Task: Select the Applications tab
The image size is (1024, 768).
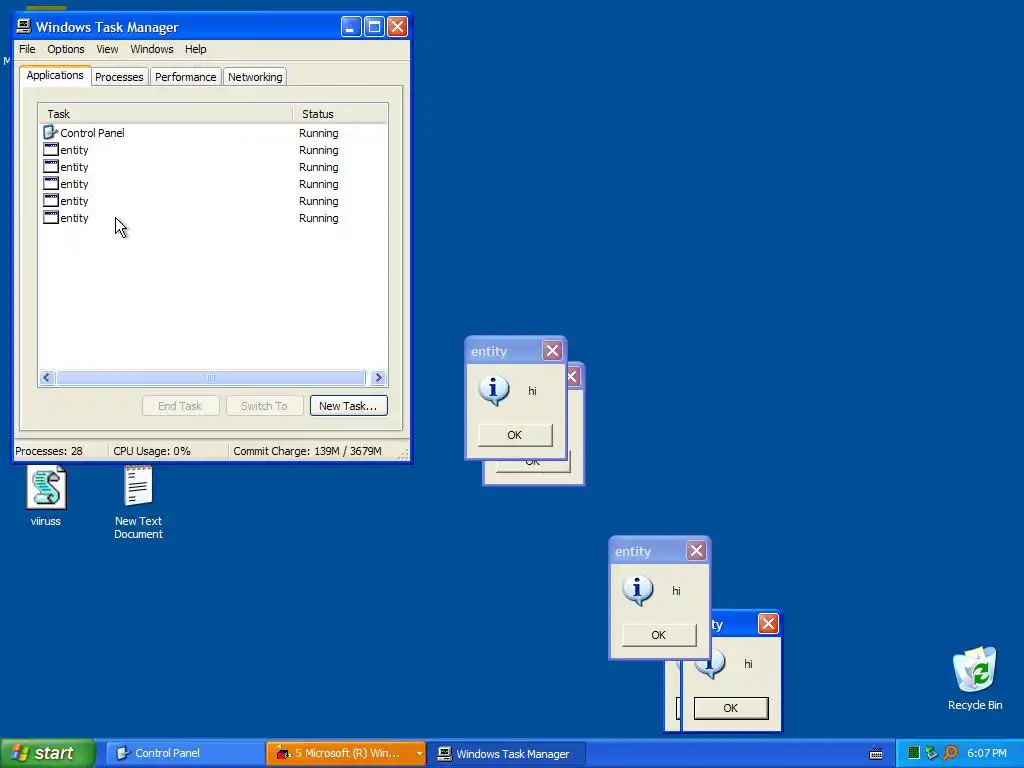Action: (x=55, y=75)
